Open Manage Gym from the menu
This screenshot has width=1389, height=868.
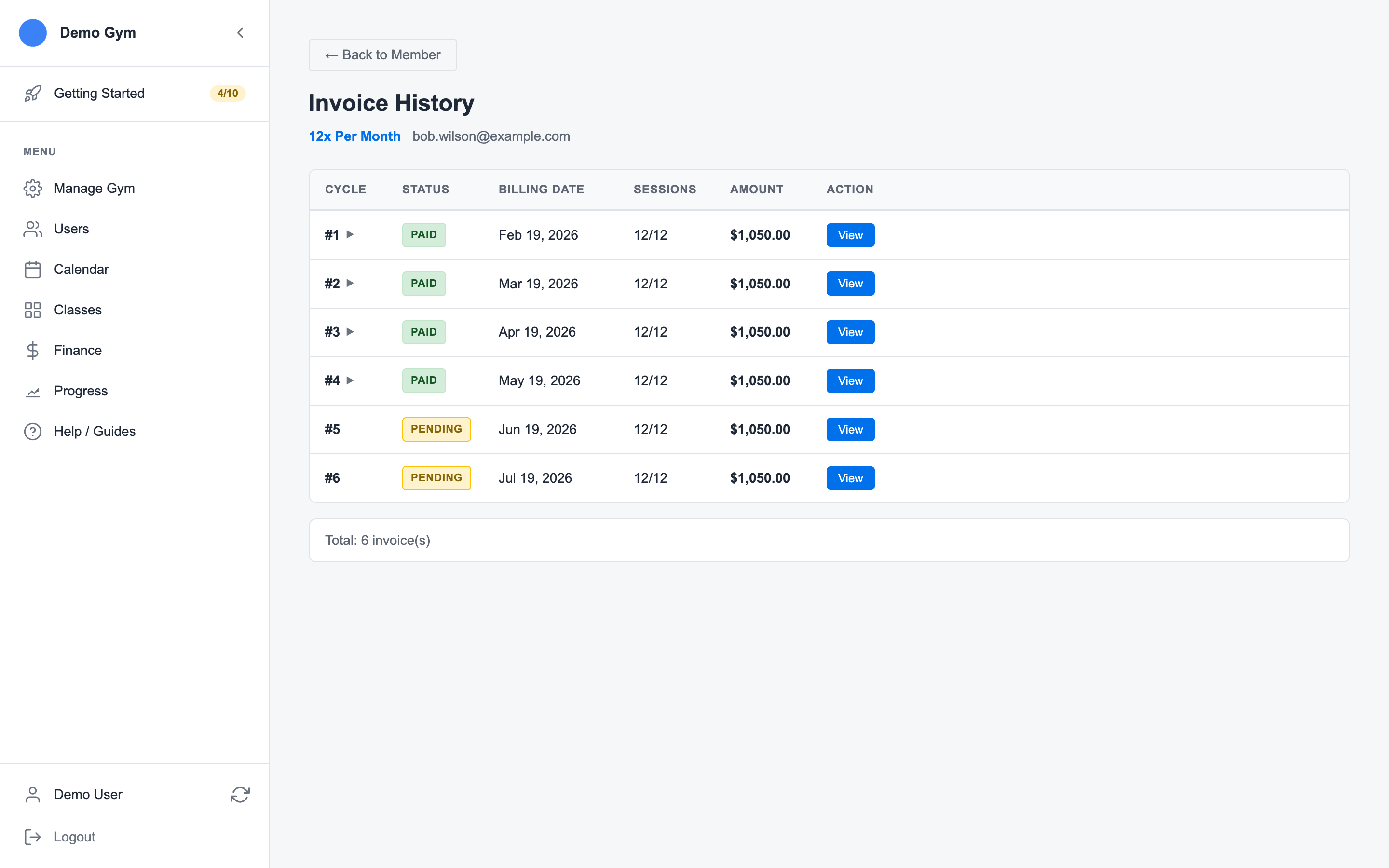[134, 188]
